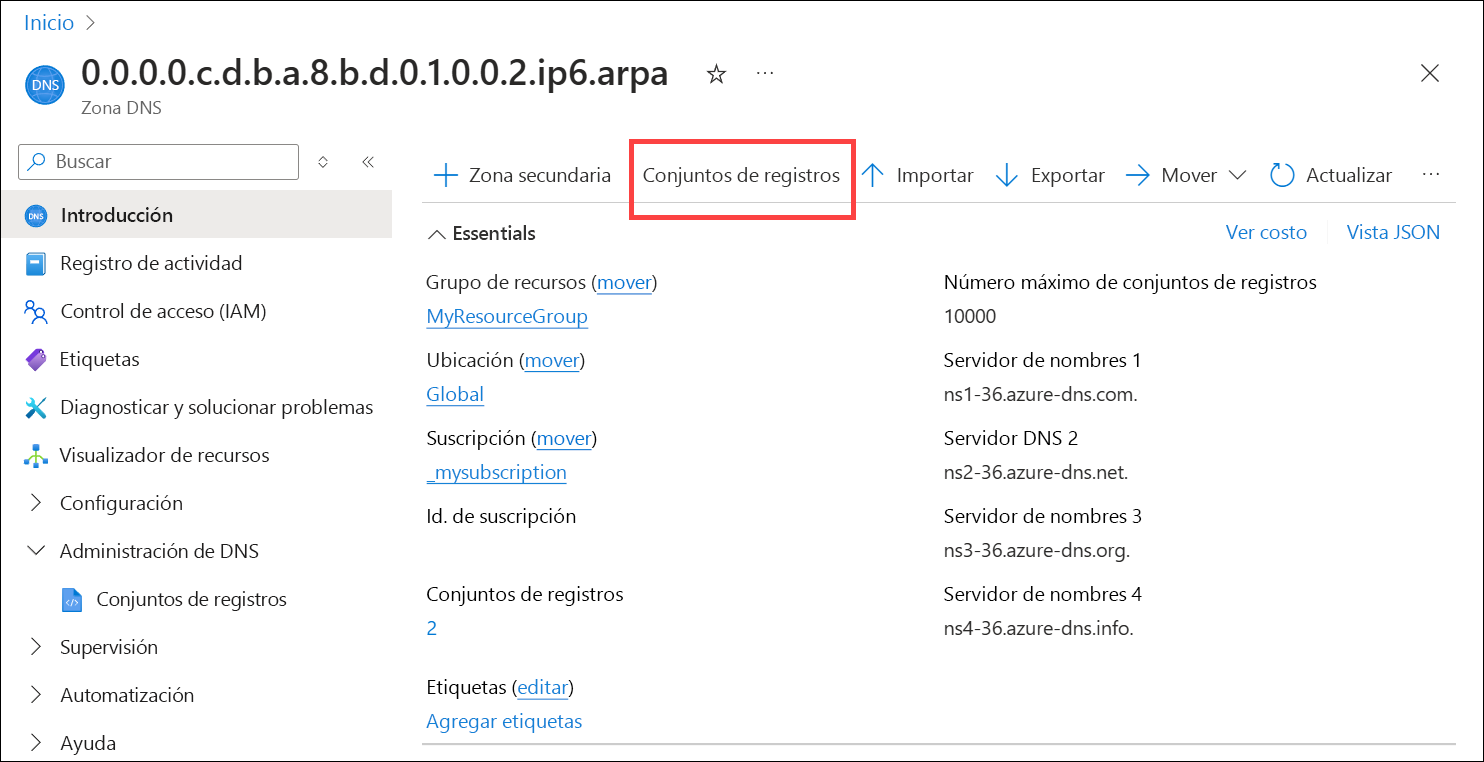Click the Actualizar refresh icon
The width and height of the screenshot is (1484, 762).
coord(1282,175)
